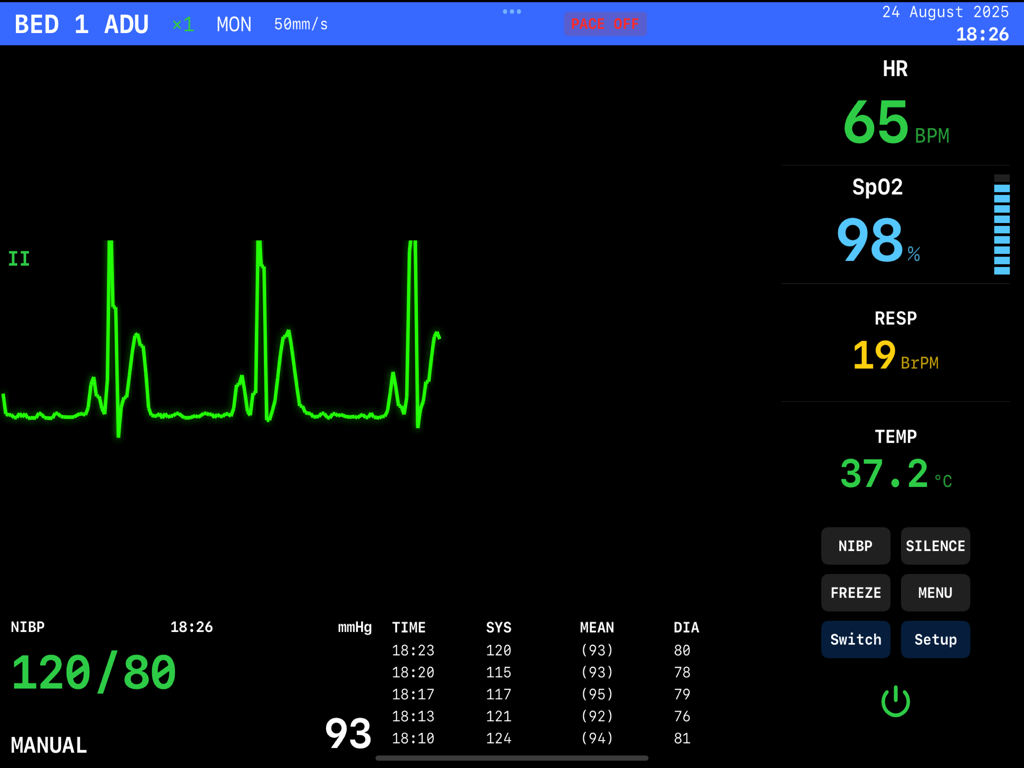Screen dimensions: 1024x768
Task: Switch NIBP mode from MANUAL
Action: pos(47,745)
